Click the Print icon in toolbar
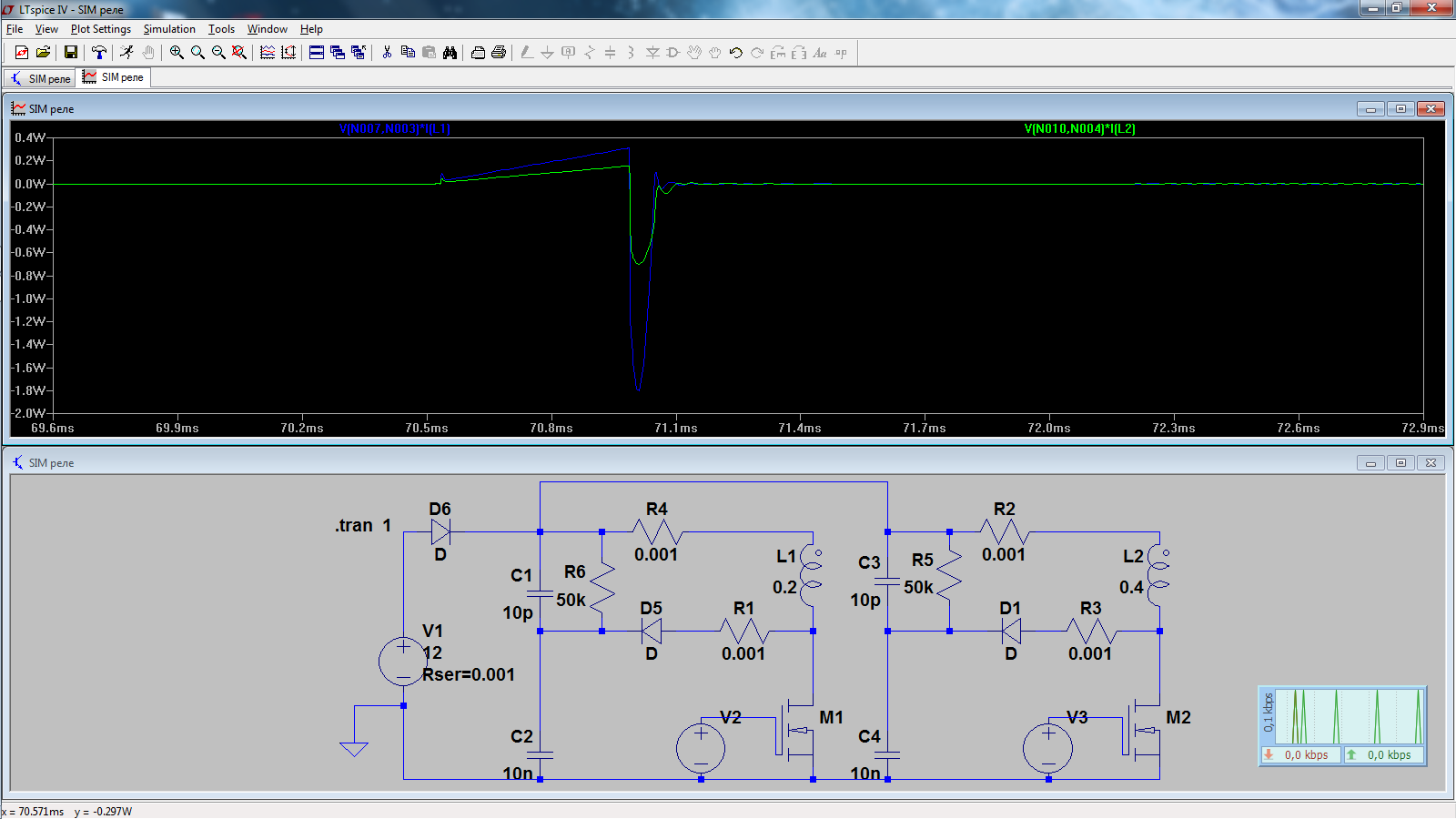Image resolution: width=1456 pixels, height=819 pixels. coord(499,53)
